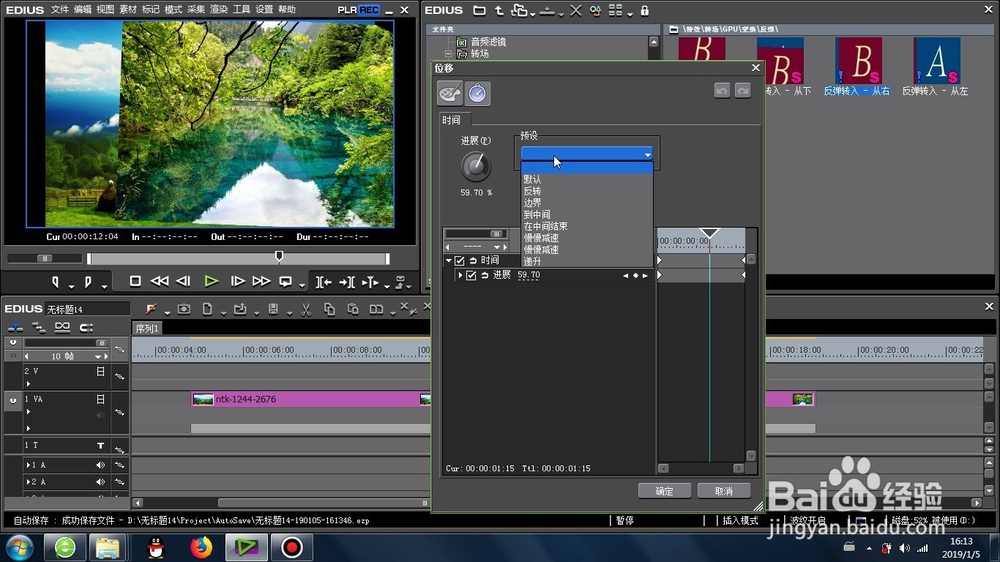Open the dropdown beside the Set In icon

[x=71, y=286]
